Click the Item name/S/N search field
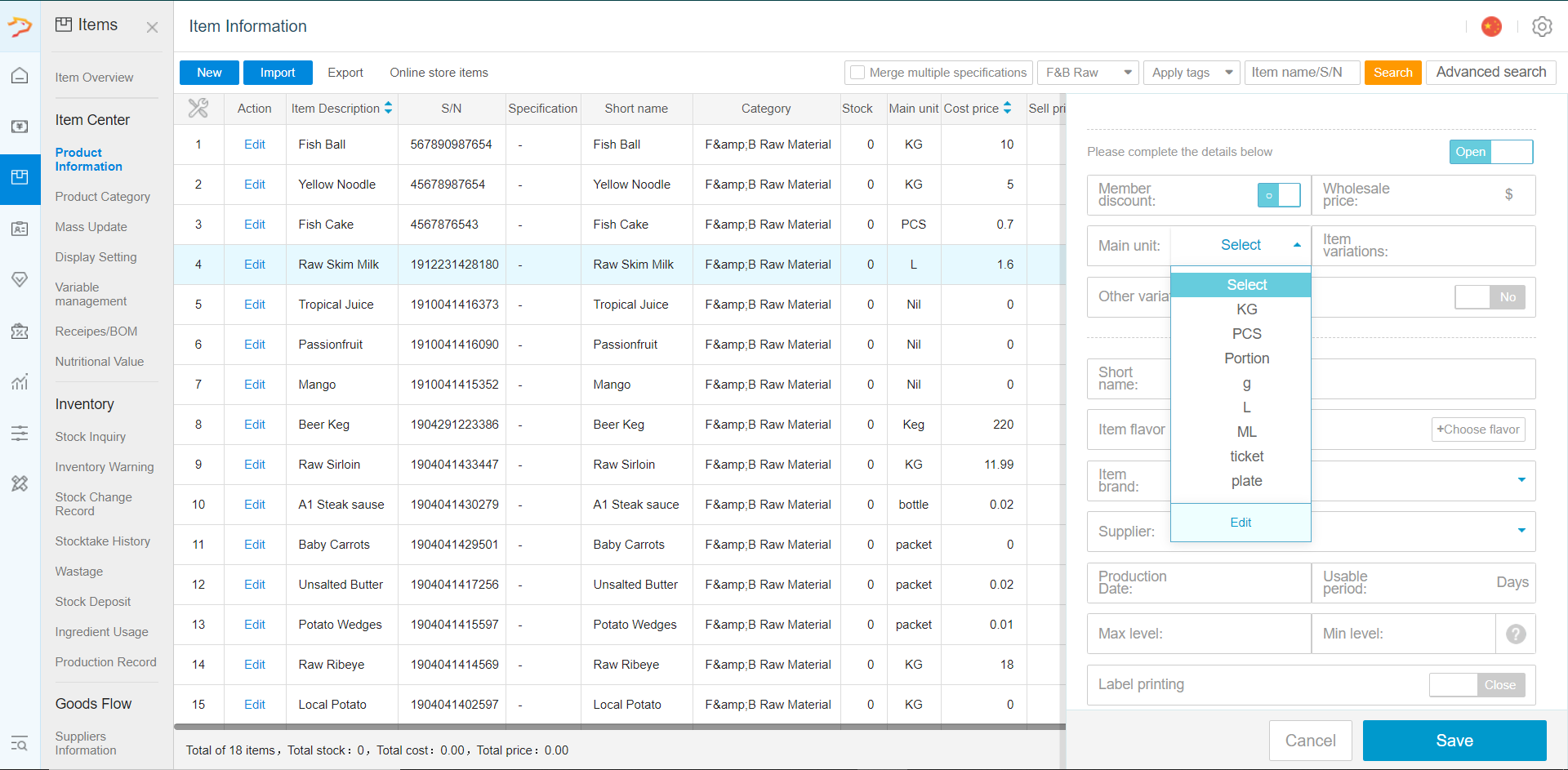The height and width of the screenshot is (770, 1568). [x=1302, y=73]
